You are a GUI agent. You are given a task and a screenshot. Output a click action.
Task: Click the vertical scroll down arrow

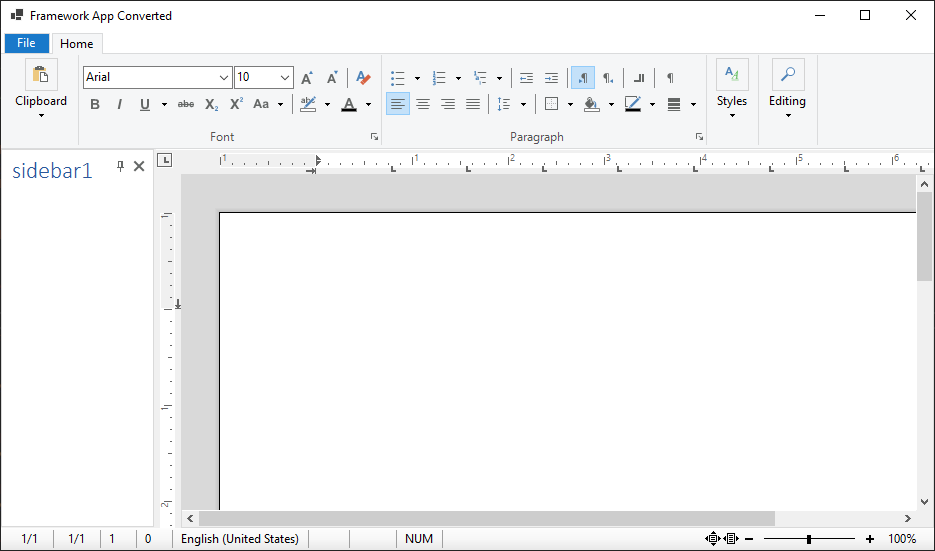(924, 502)
